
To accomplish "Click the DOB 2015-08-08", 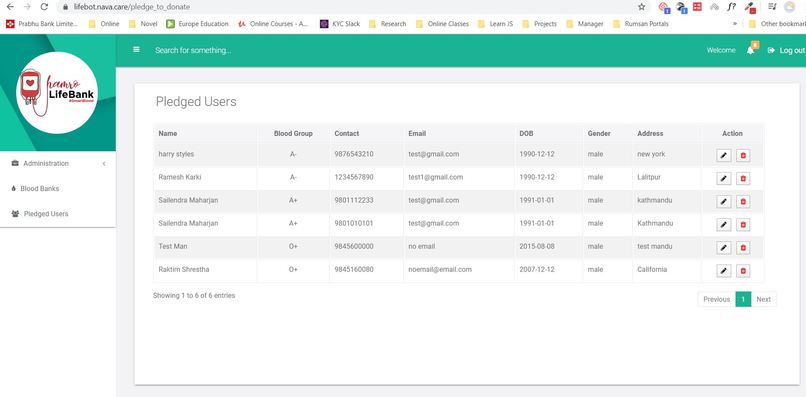I will click(537, 246).
